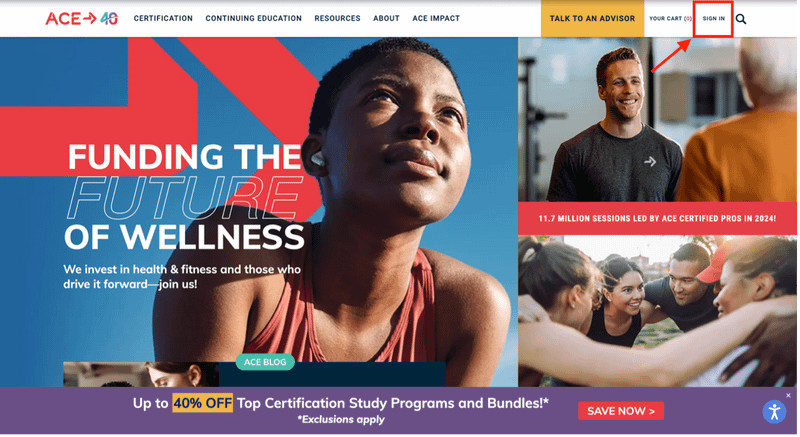View Your Cart

point(672,18)
